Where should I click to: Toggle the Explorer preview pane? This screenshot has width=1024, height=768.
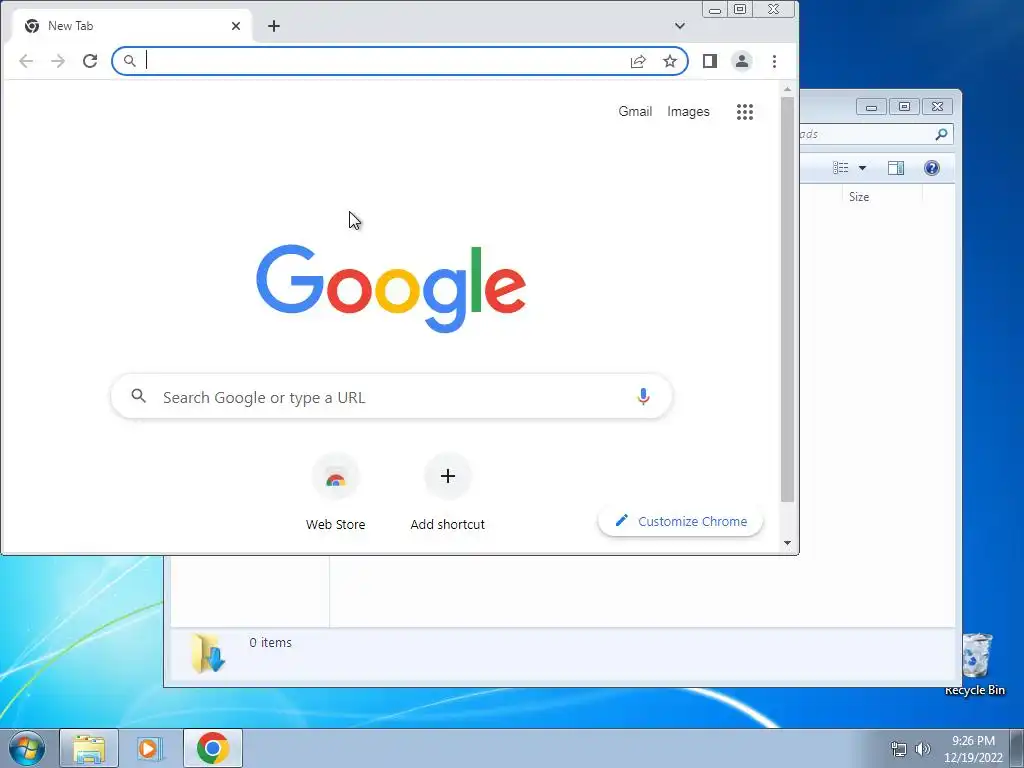(x=896, y=168)
